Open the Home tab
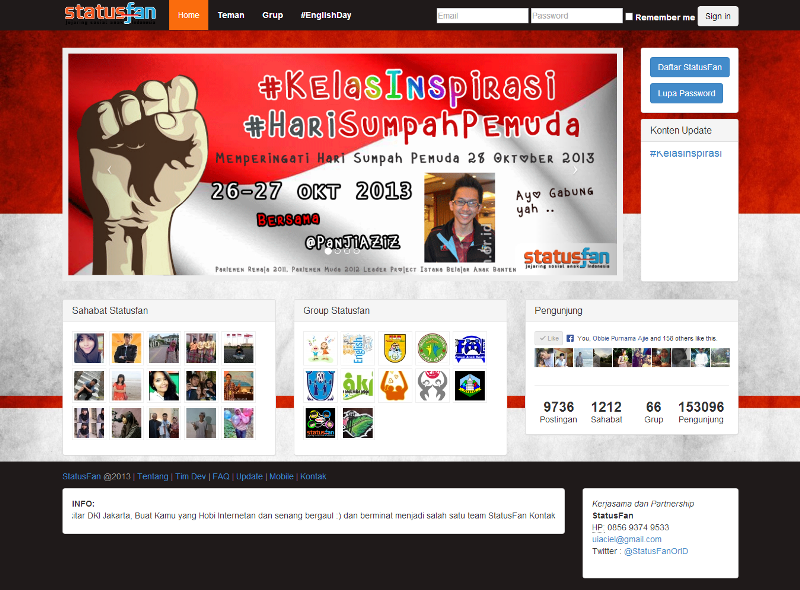Screen dimensions: 800x590 click(188, 15)
